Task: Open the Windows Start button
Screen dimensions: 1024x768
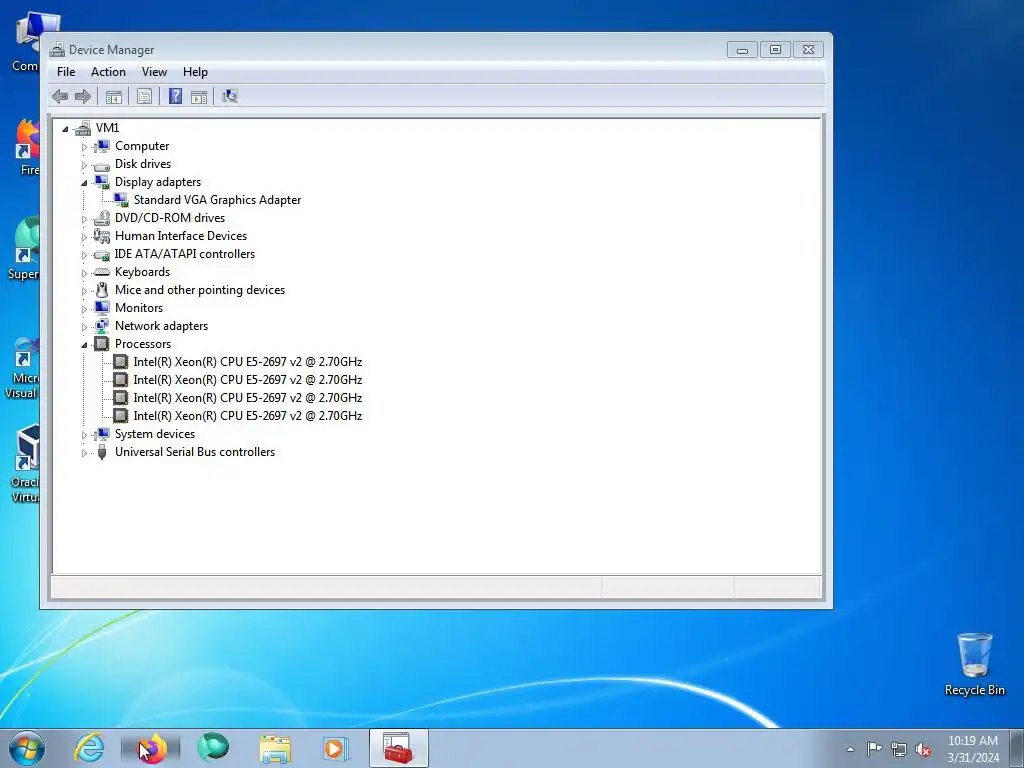Action: click(x=27, y=748)
